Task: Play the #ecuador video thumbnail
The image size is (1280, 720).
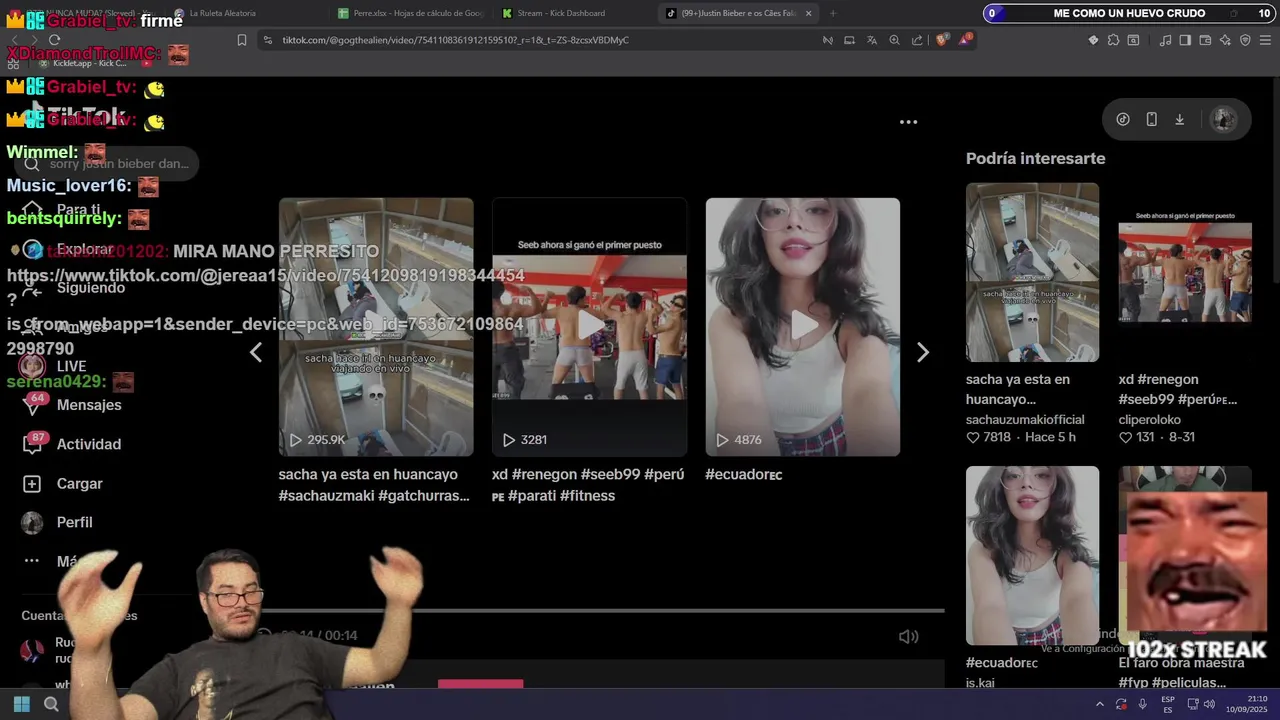Action: (x=803, y=327)
